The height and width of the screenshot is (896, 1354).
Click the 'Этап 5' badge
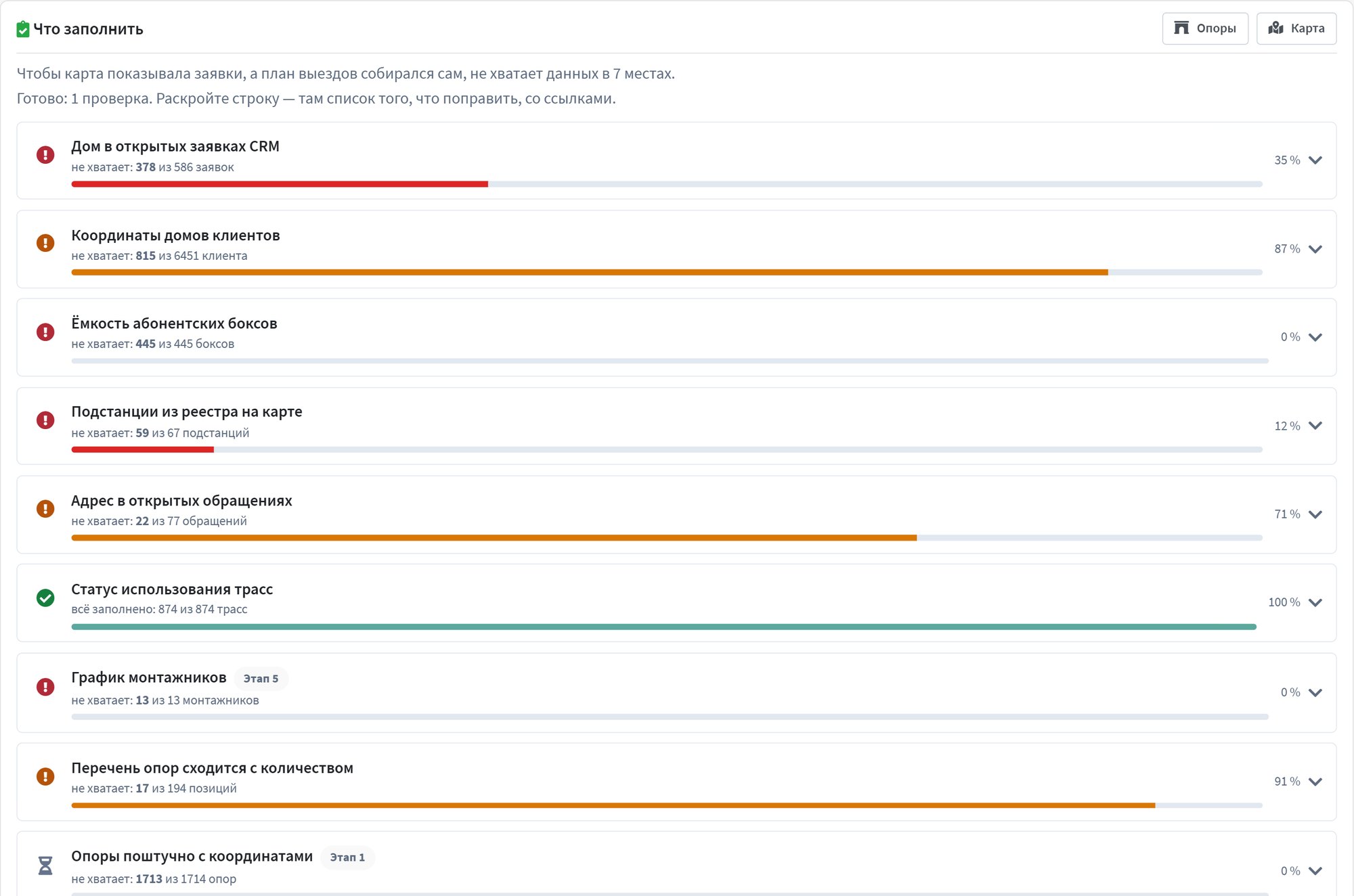[261, 679]
